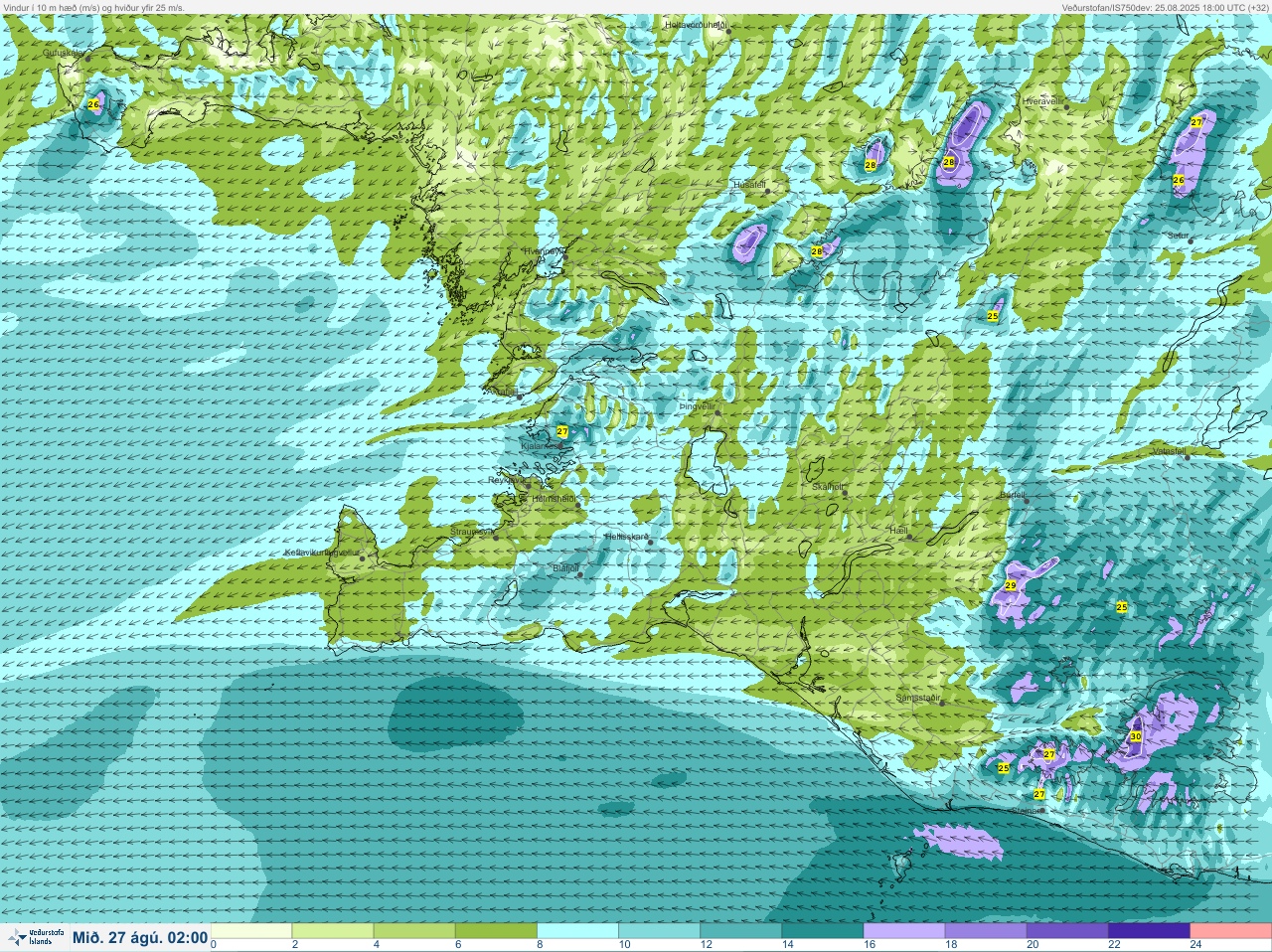Click the Steinar station label
Image resolution: width=1272 pixels, height=952 pixels.
click(1025, 811)
